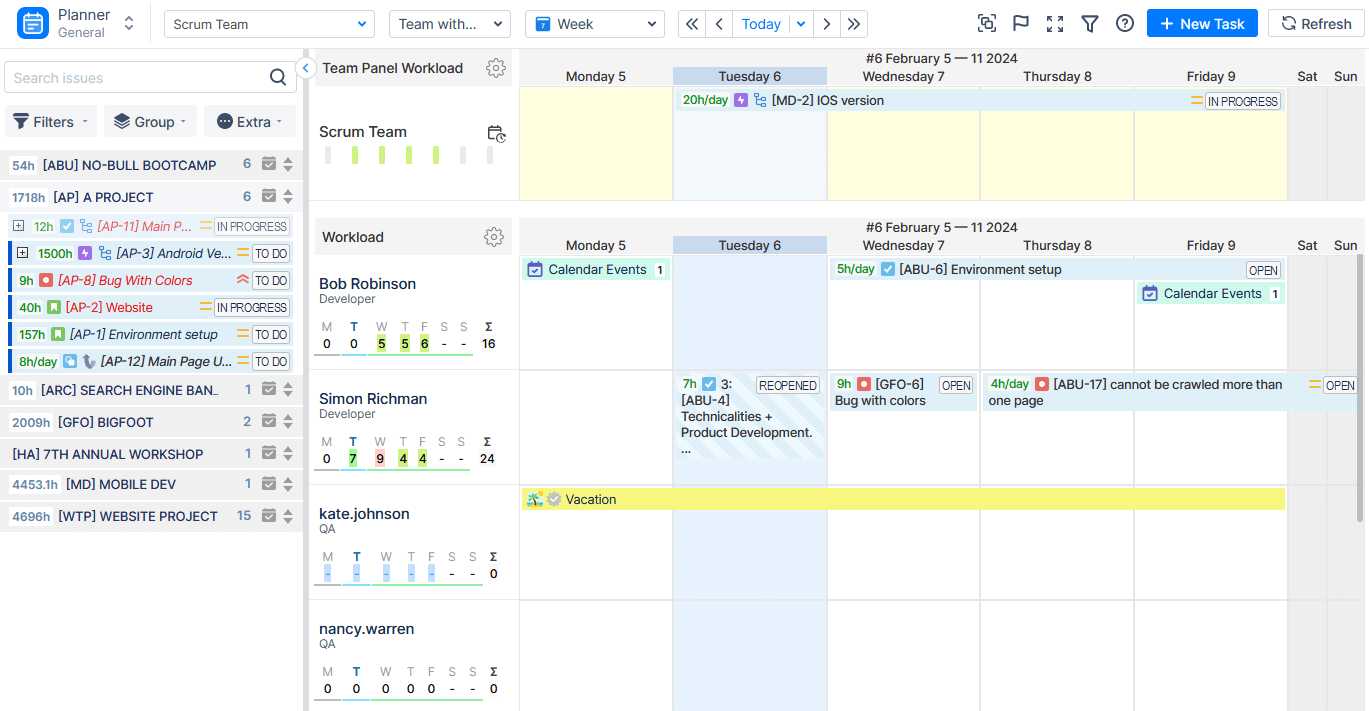Click the flag icon in the top toolbar
This screenshot has height=711, width=1369.
point(1020,22)
